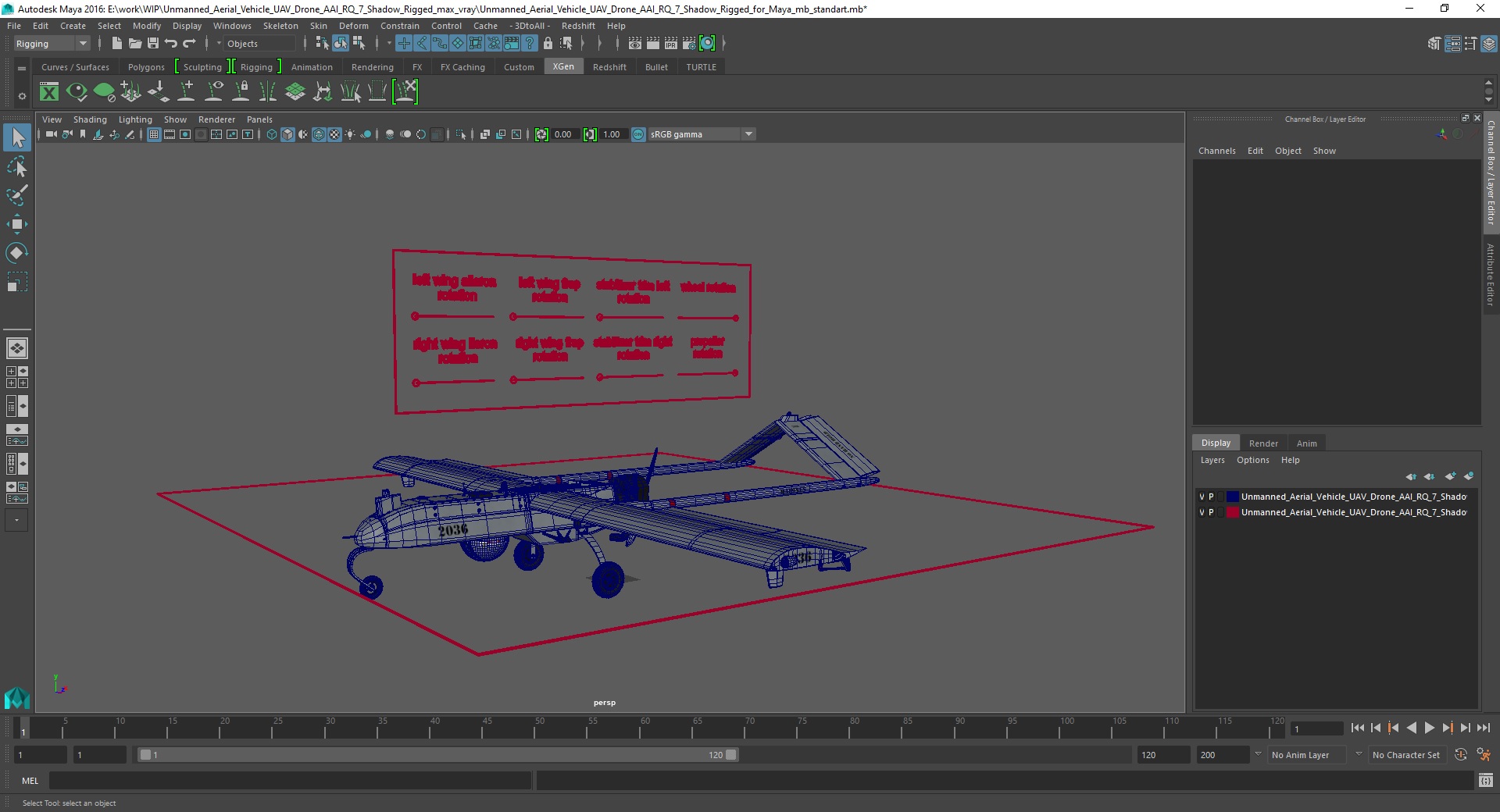Screen dimensions: 1500x812
Task: Open Options menu in layer editor
Action: (x=1252, y=460)
